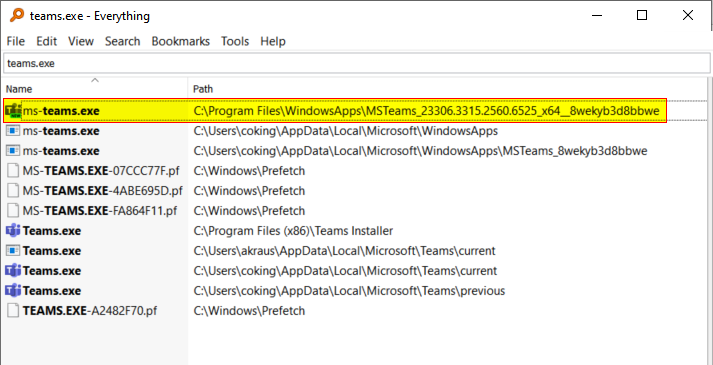Click the Everything magnifier icon in title bar

click(x=17, y=15)
